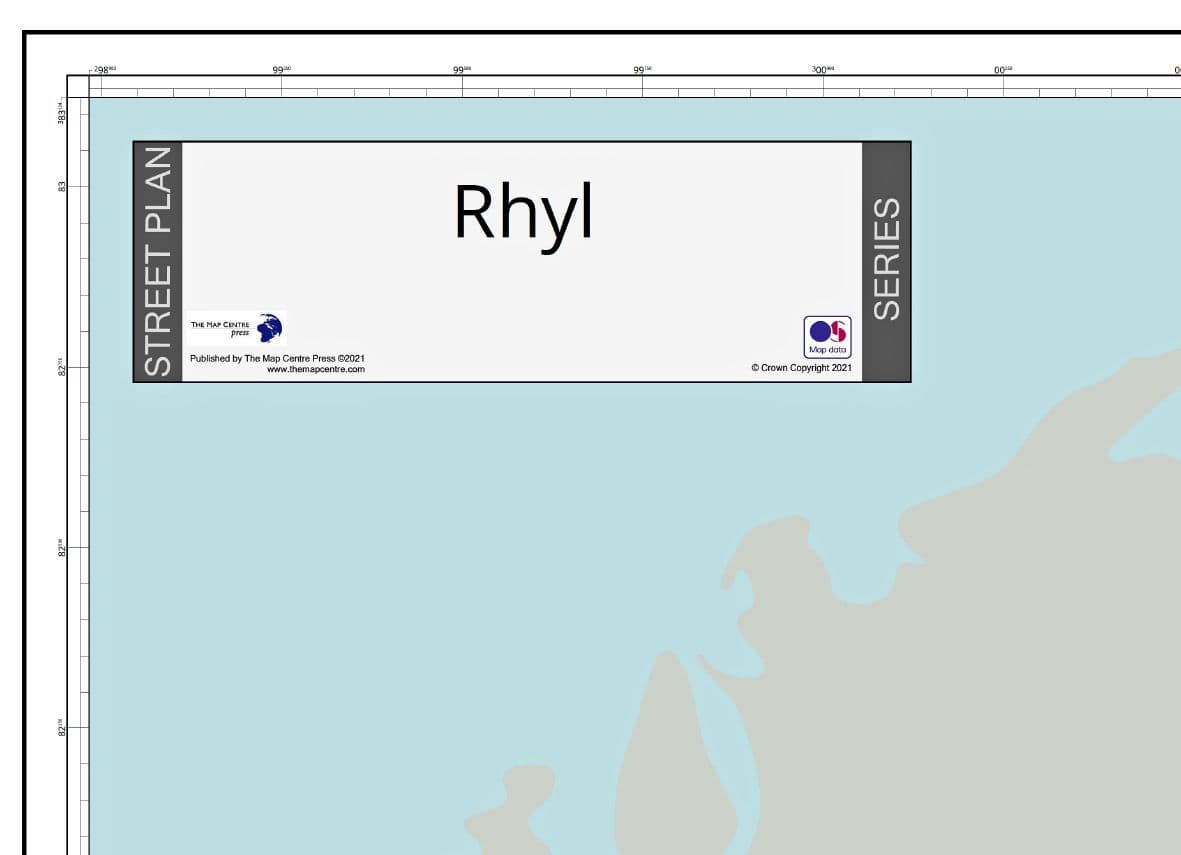This screenshot has height=855, width=1181.
Task: Select the magenta S in the OS logo
Action: [838, 330]
